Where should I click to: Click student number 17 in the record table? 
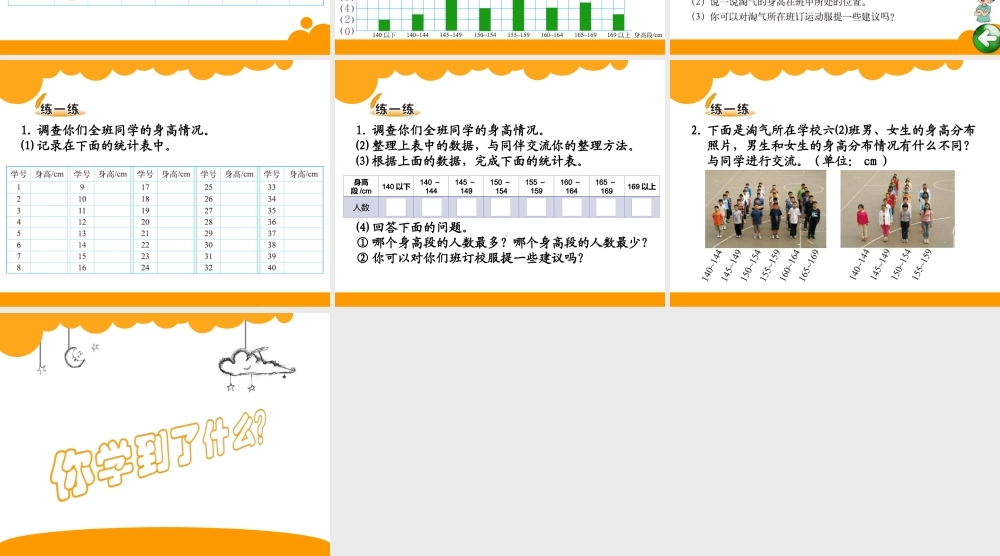[145, 187]
